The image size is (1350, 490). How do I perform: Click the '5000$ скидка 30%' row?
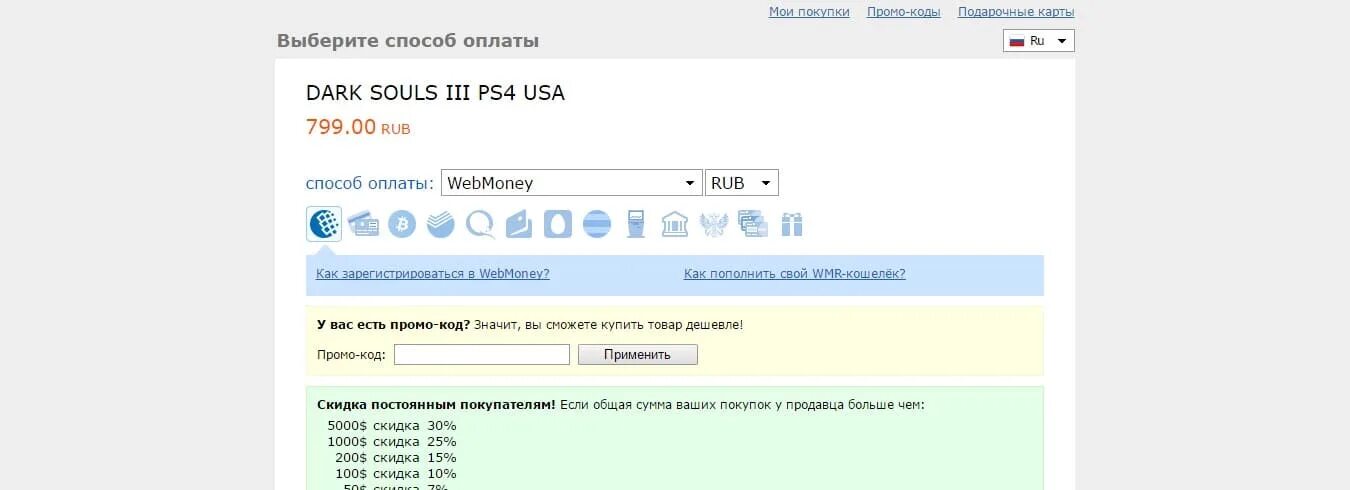pos(391,425)
